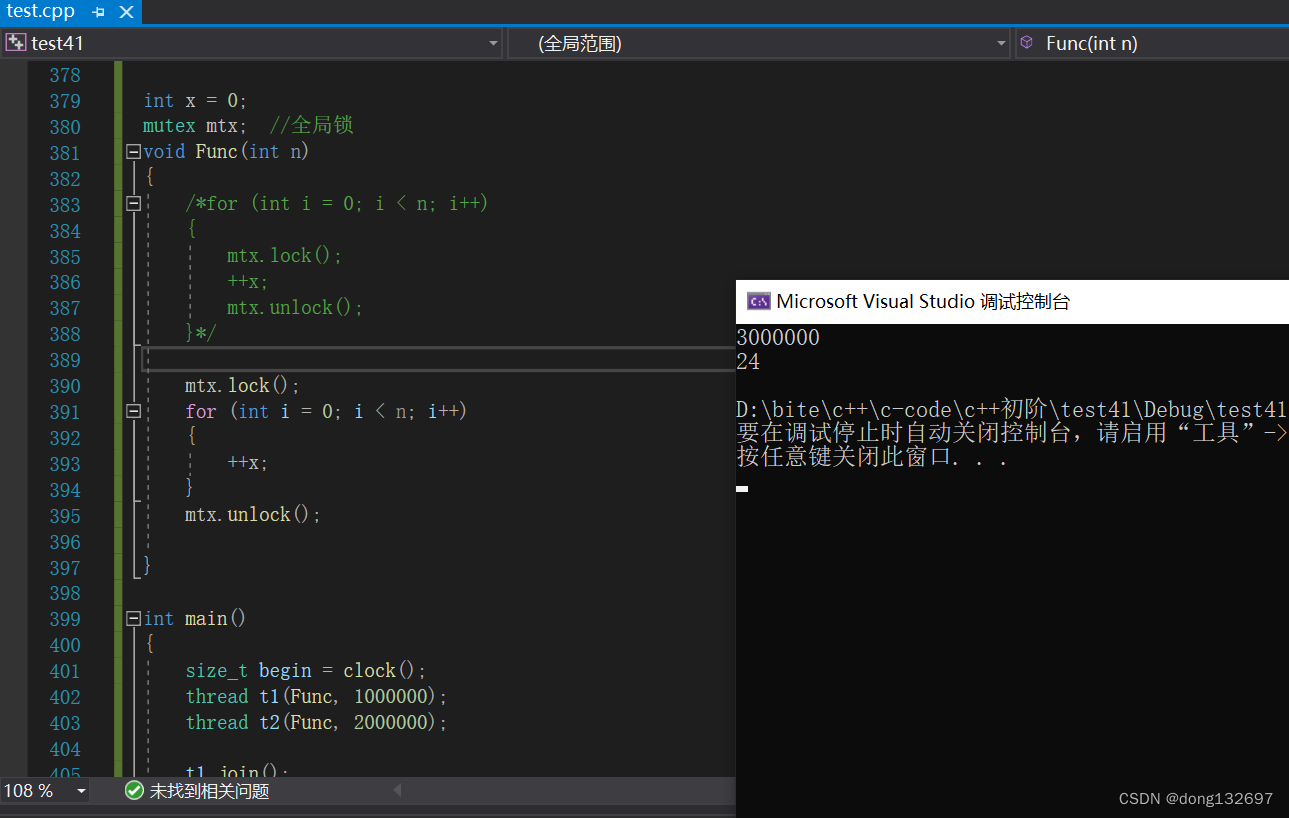Screen dimensions: 1289x818
Task: Click line number 378 in the gutter
Action: pos(65,75)
